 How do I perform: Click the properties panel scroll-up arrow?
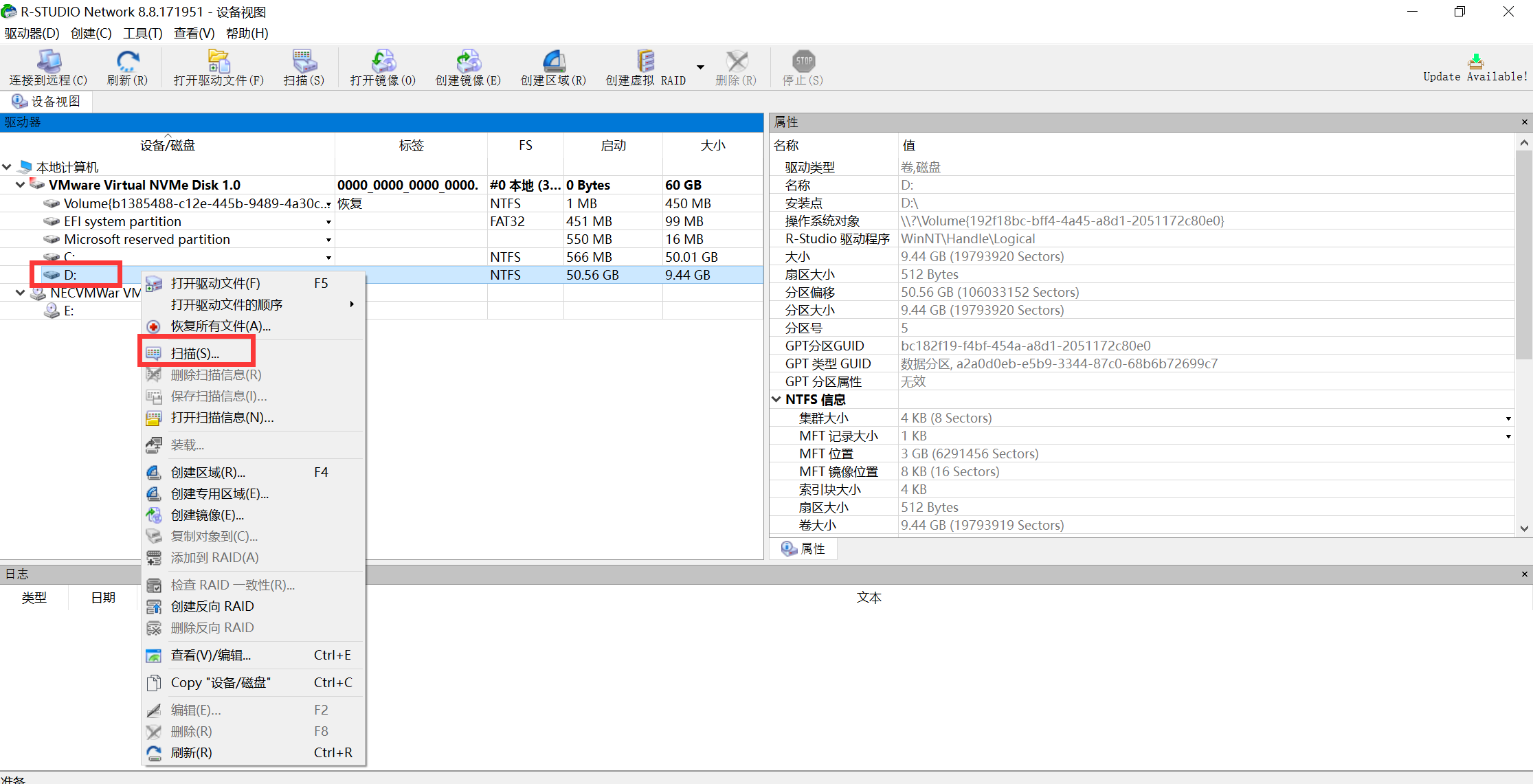[x=1524, y=143]
